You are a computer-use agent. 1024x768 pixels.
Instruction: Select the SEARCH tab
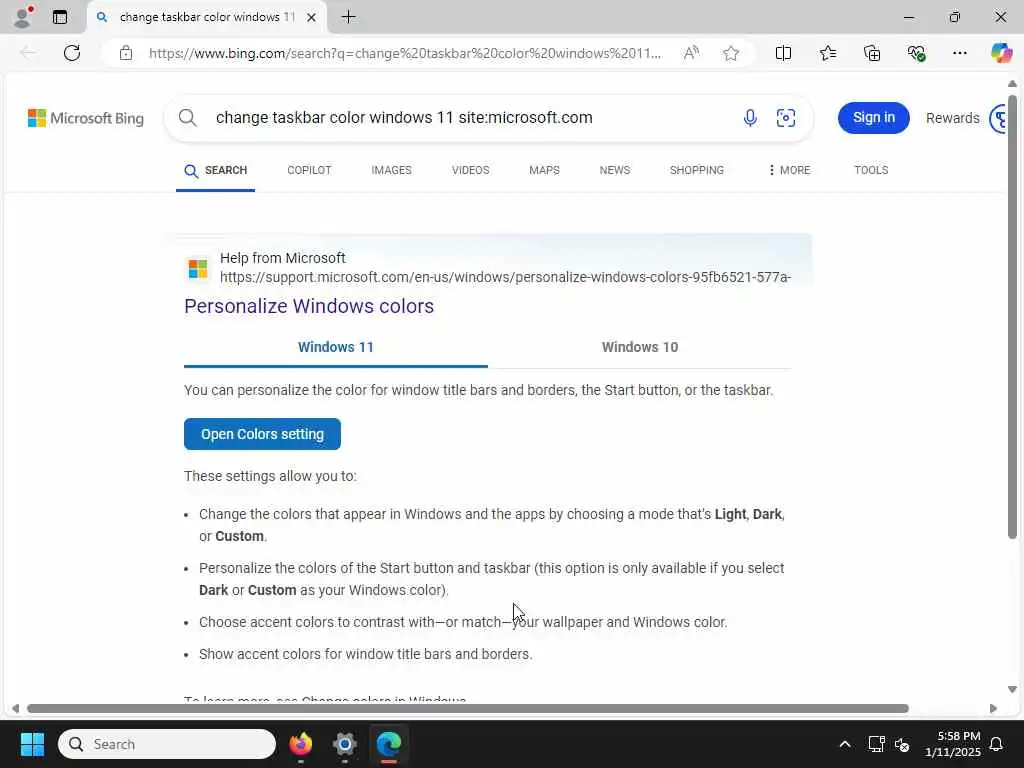216,170
